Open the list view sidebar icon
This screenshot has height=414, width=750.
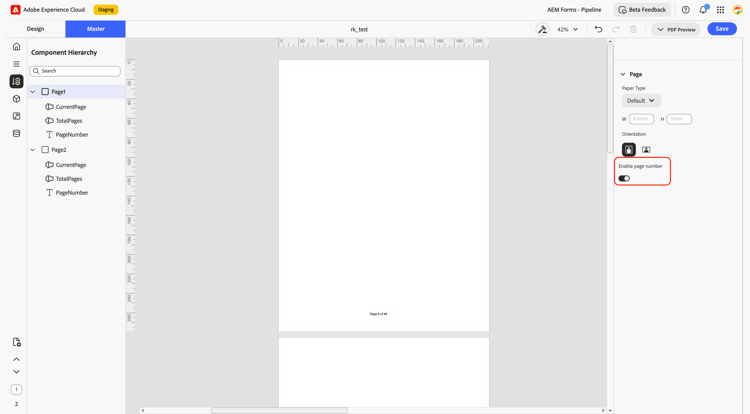click(x=16, y=64)
